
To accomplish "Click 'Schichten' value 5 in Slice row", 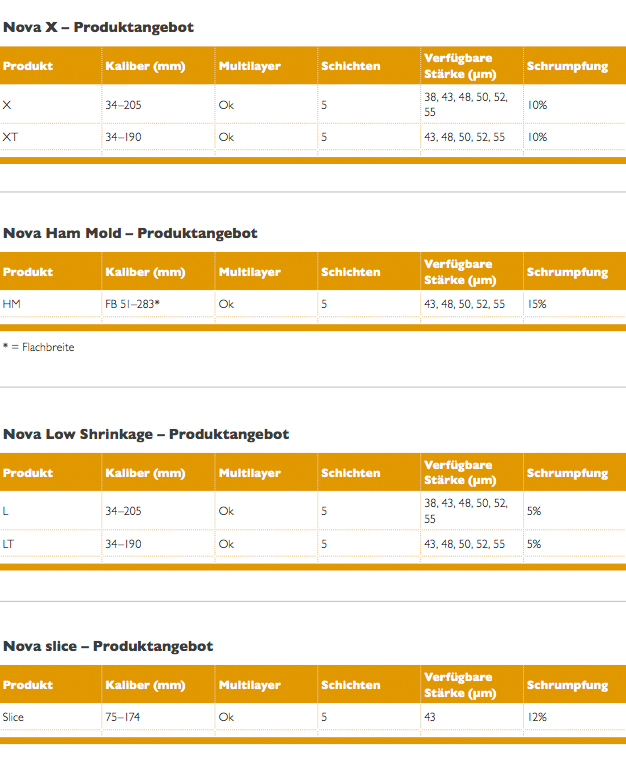I will pyautogui.click(x=324, y=717).
